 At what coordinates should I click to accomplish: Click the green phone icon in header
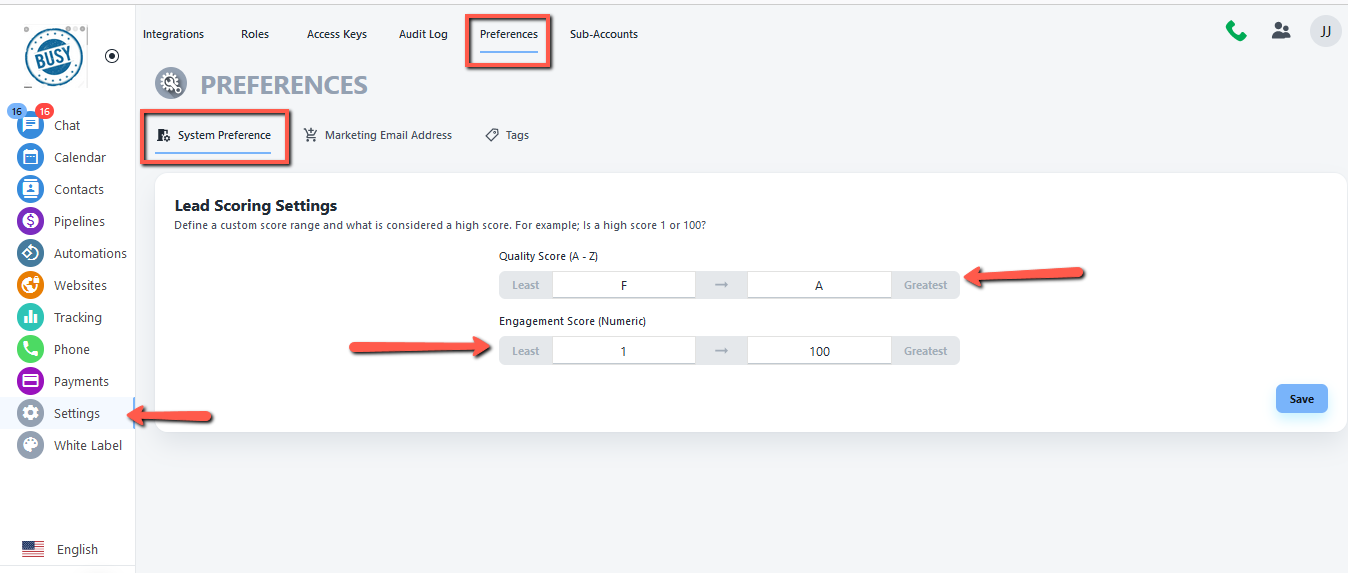point(1236,31)
